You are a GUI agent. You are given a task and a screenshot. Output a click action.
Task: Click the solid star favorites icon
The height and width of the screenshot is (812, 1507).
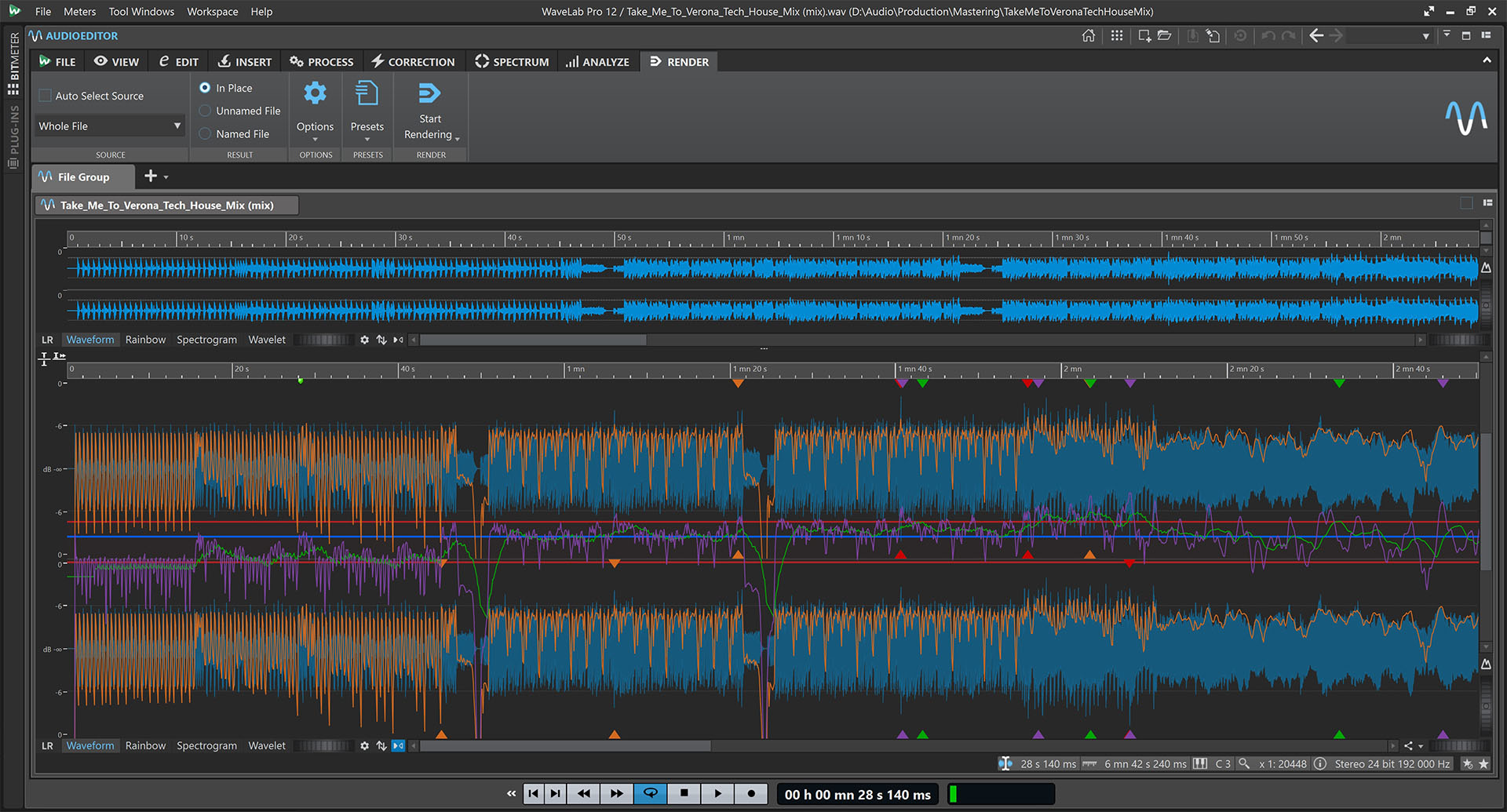pyautogui.click(x=1483, y=763)
